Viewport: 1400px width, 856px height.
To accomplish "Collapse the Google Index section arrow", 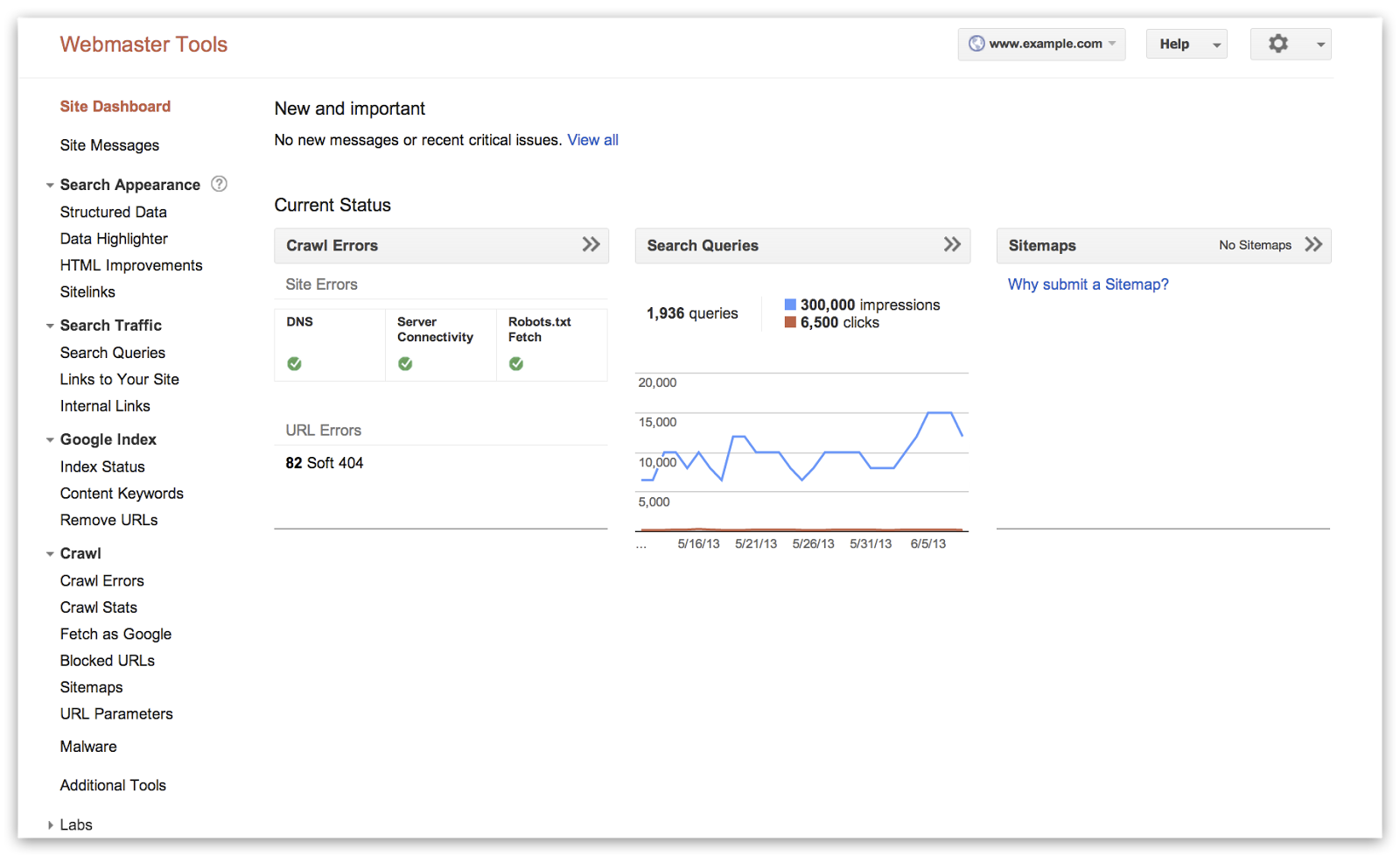I will [x=50, y=440].
